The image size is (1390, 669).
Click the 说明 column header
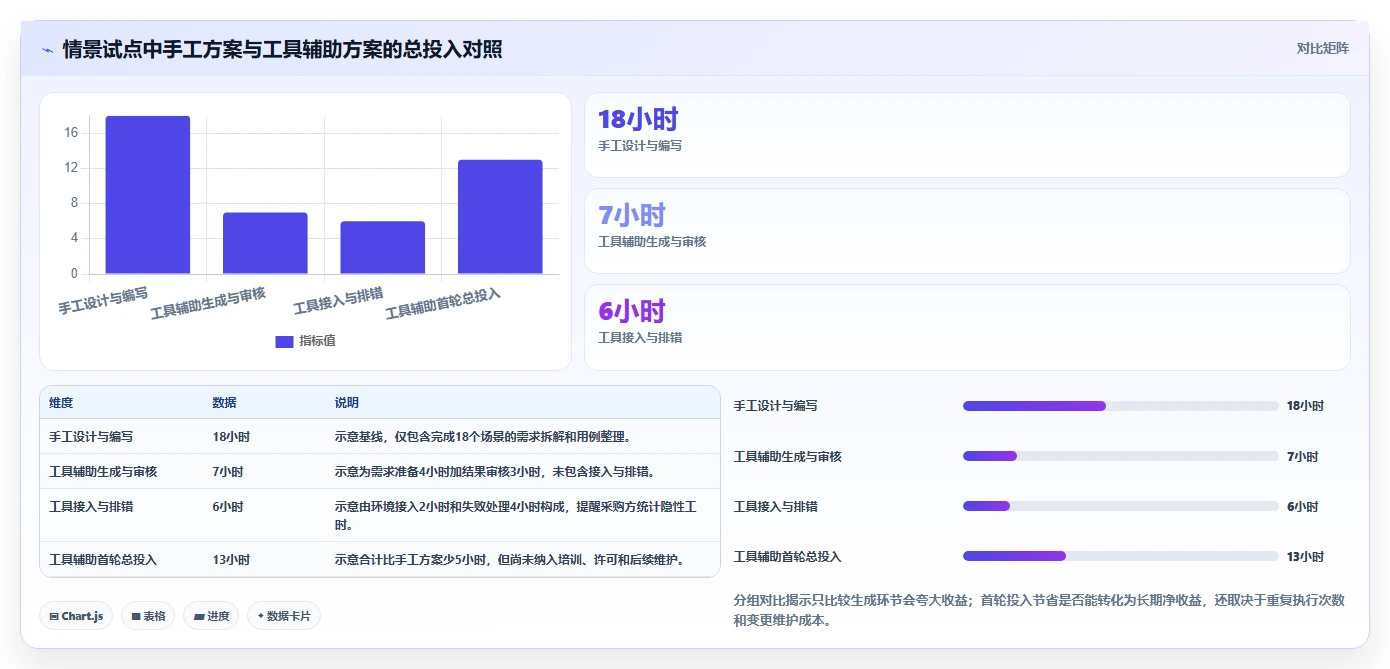point(347,403)
